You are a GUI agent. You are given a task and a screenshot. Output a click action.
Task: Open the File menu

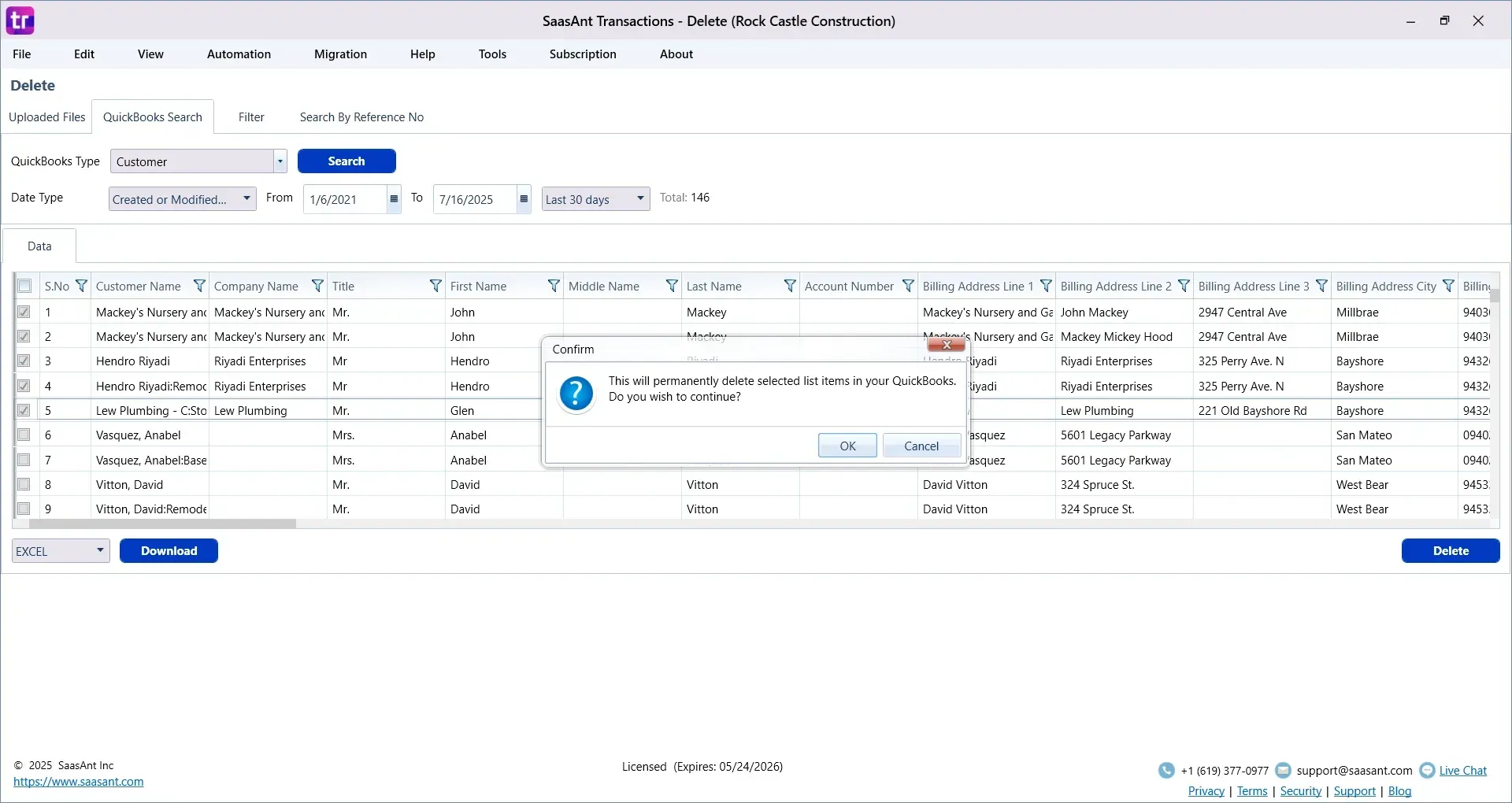22,54
